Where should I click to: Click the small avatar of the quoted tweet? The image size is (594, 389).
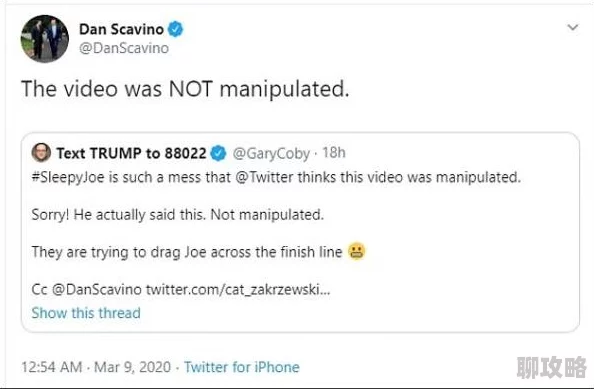click(x=41, y=153)
